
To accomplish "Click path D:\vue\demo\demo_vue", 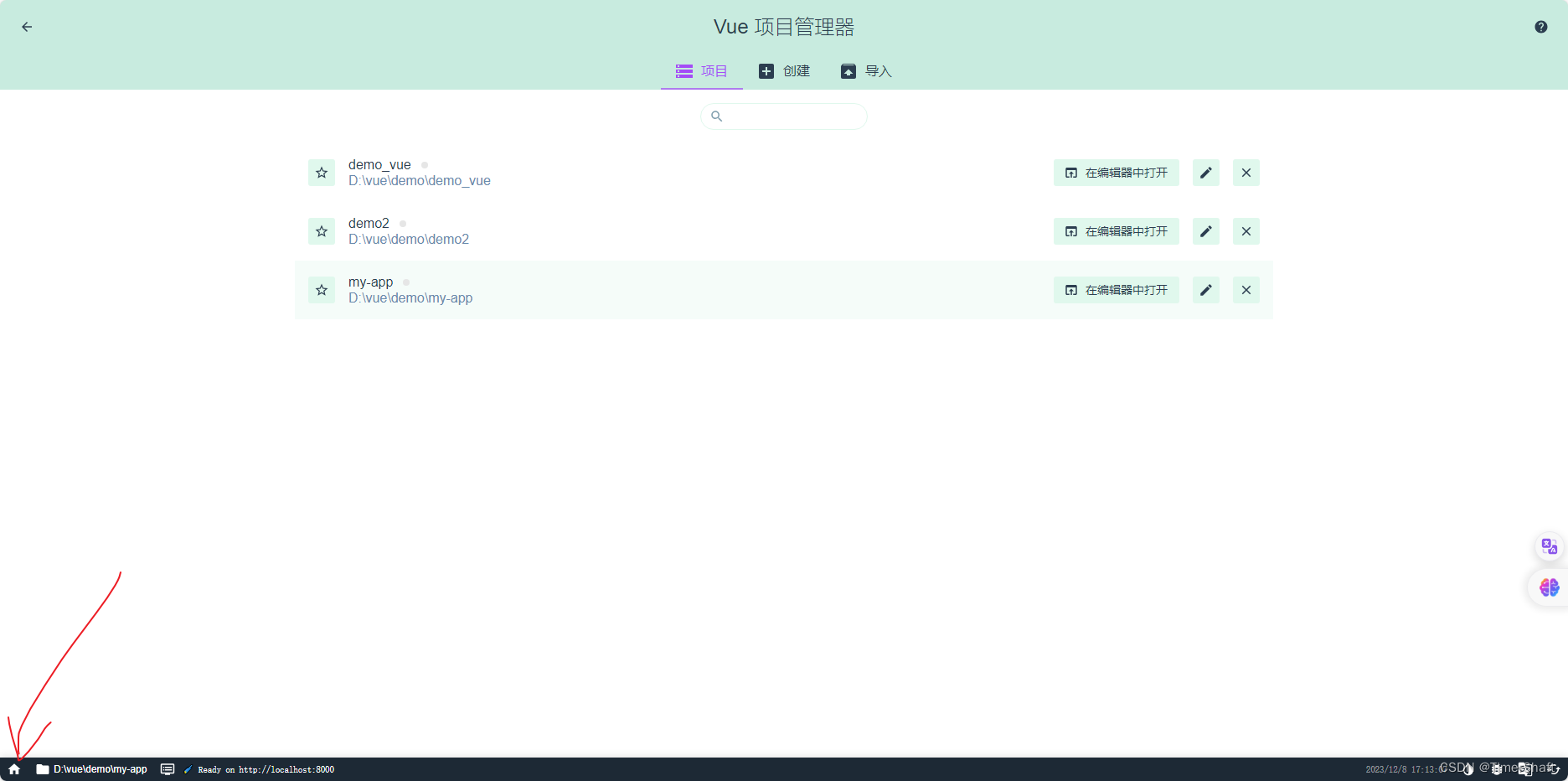I will coord(420,181).
